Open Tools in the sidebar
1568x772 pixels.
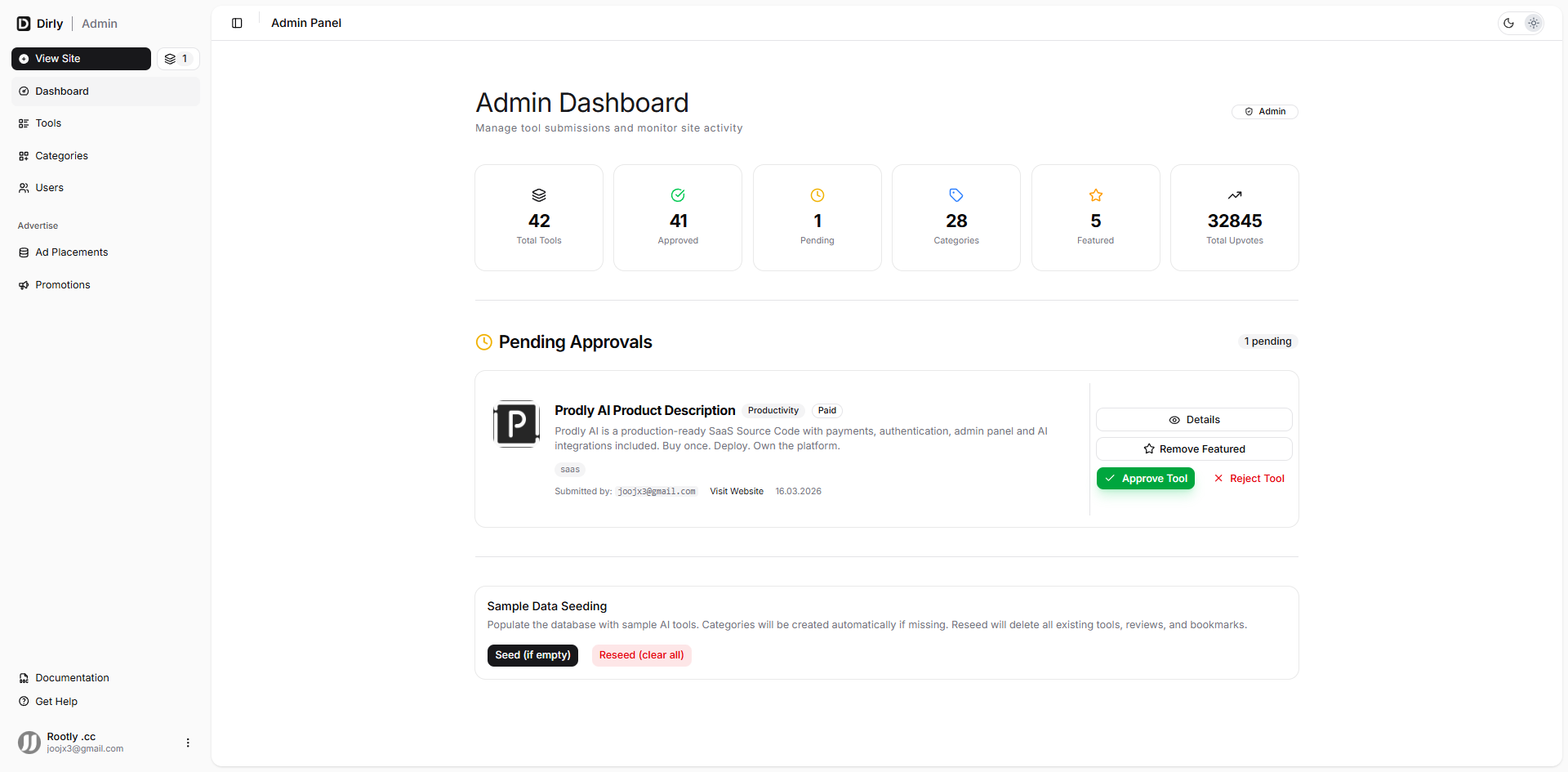coord(48,123)
